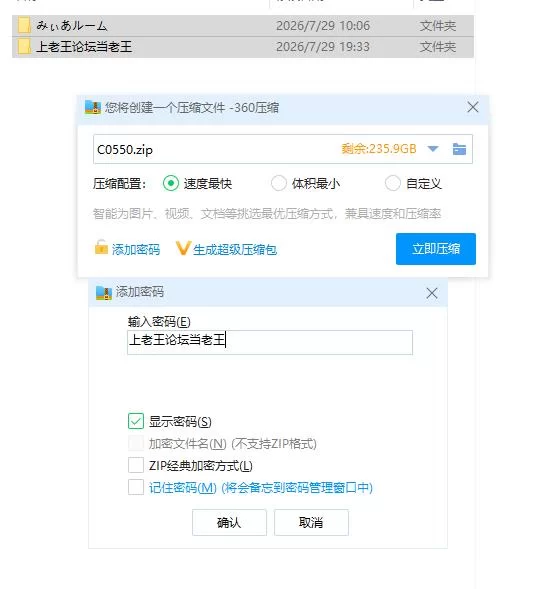Select the 上老王论坛当老王 folder icon
The image size is (555, 589).
coord(24,47)
